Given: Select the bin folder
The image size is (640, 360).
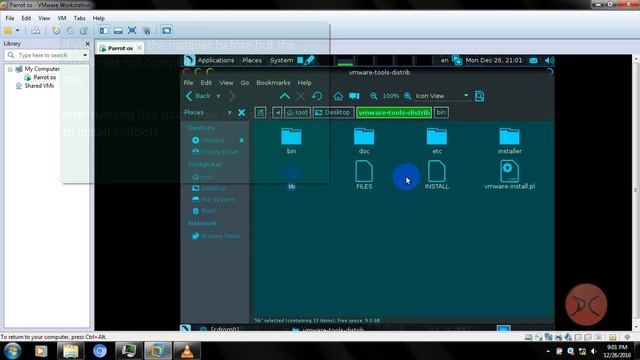Looking at the screenshot, I should pos(291,141).
